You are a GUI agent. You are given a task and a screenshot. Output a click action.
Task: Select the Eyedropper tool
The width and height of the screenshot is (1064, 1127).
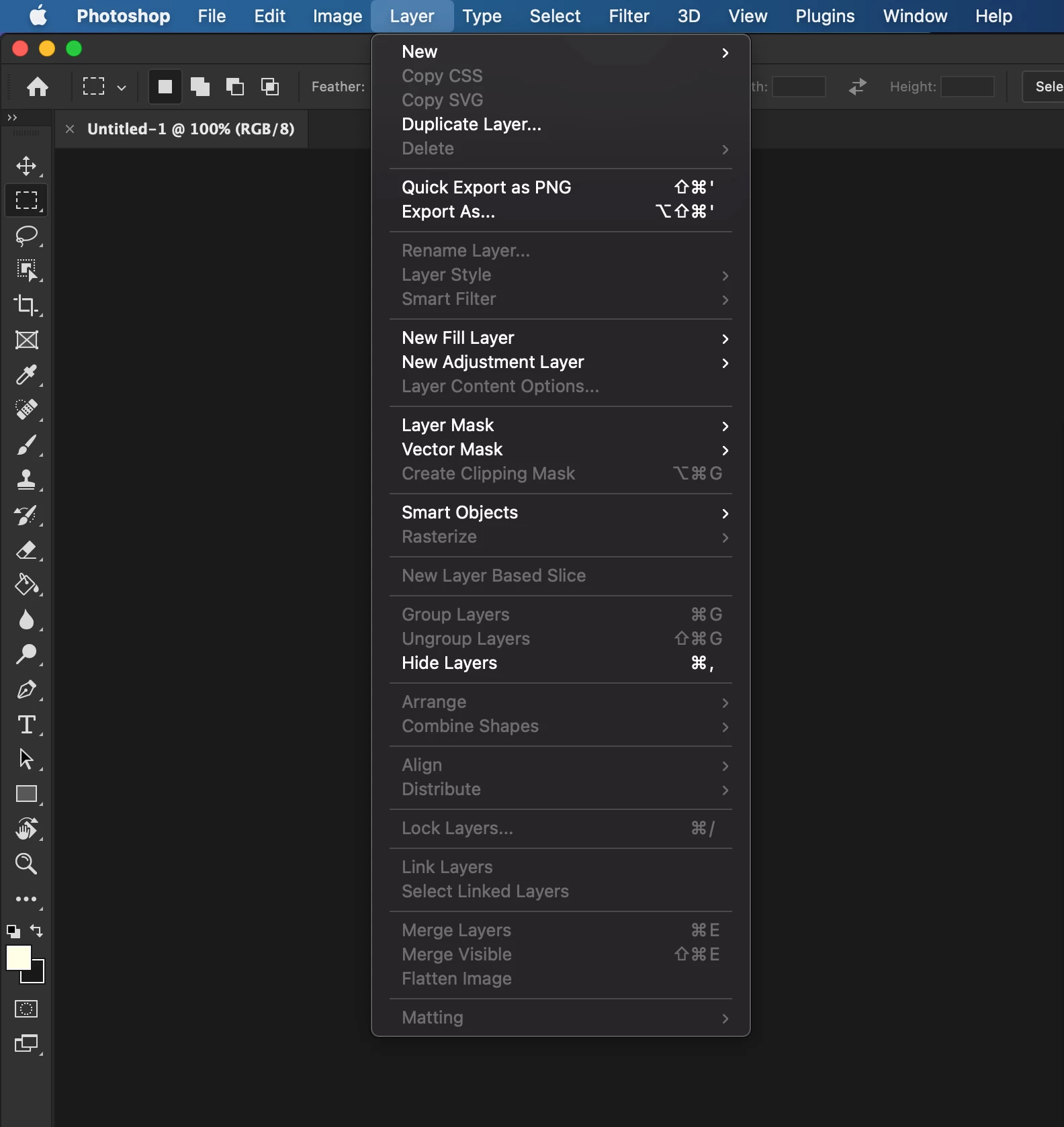click(x=26, y=375)
